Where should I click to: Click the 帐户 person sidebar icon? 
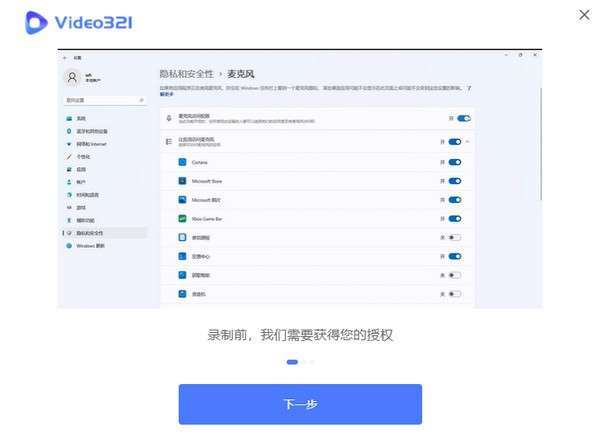[69, 182]
